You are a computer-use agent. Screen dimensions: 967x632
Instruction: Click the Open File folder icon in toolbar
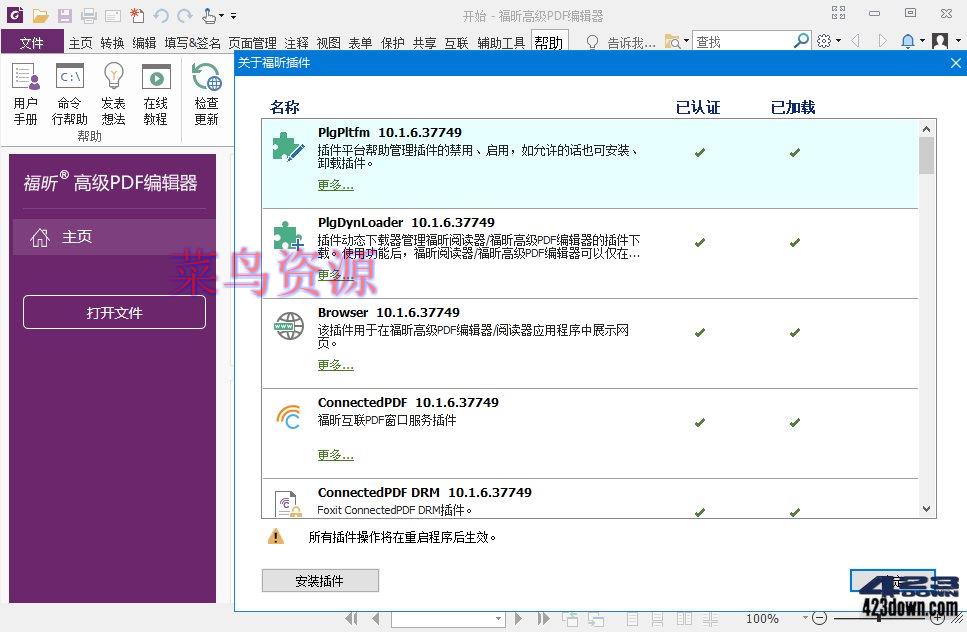coord(40,15)
